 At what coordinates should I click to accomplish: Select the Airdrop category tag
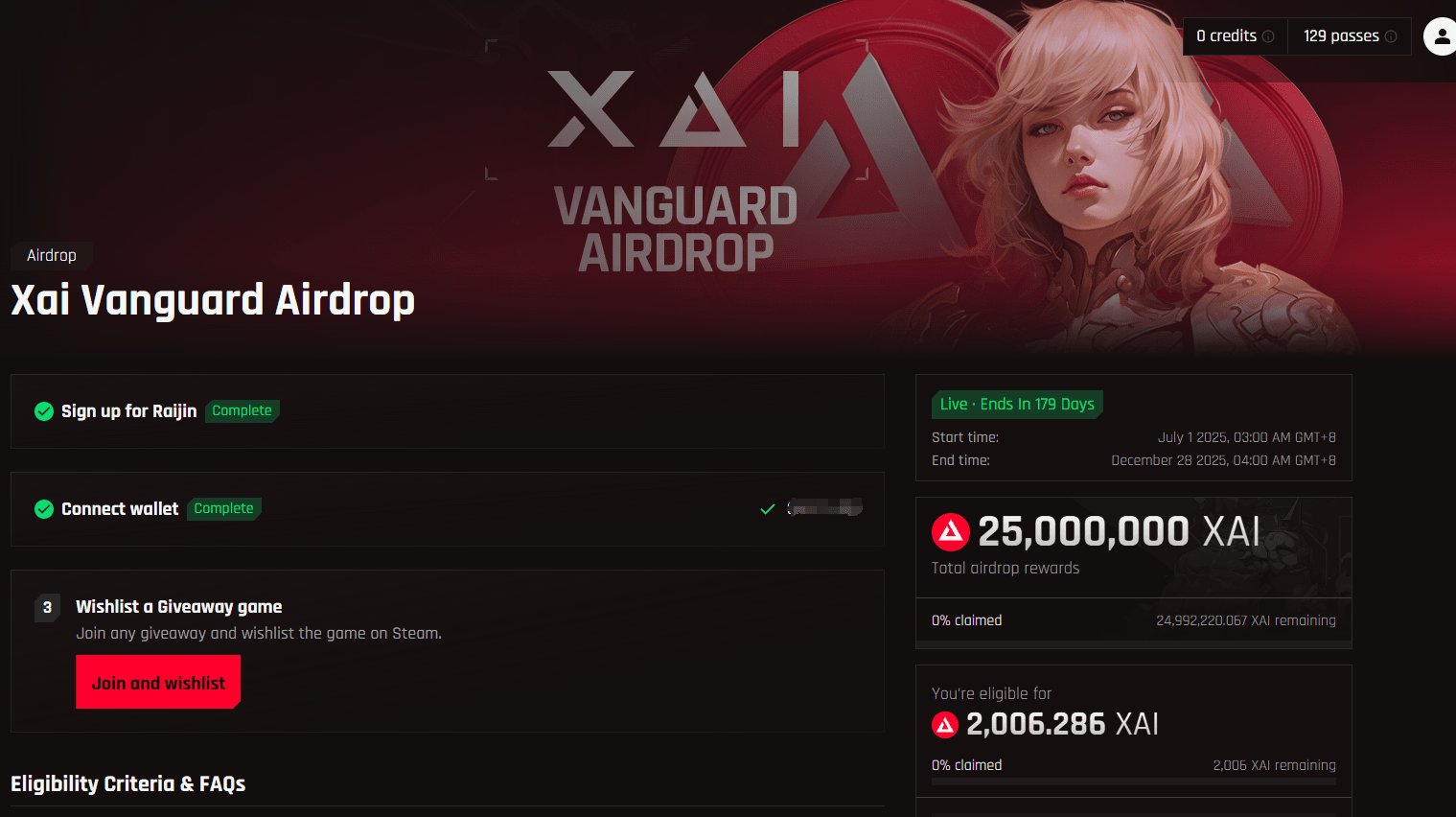click(52, 255)
